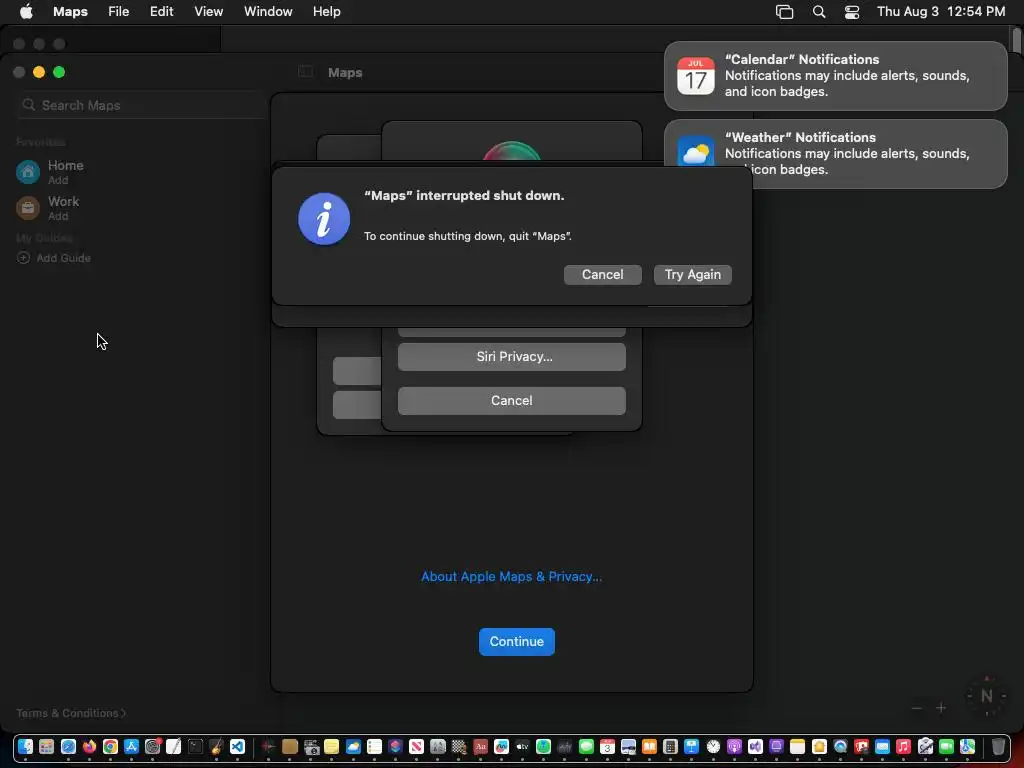Open the Edit menu
Image resolution: width=1024 pixels, height=768 pixels.
161,11
